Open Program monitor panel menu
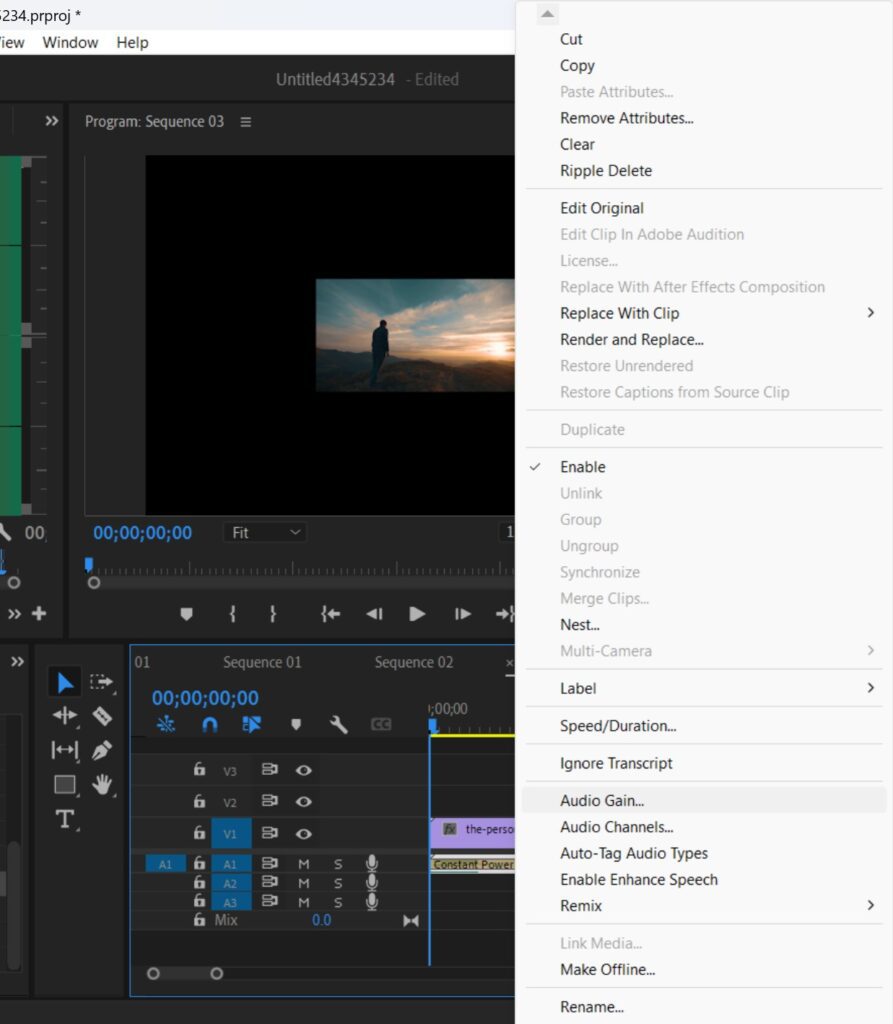The image size is (893, 1024). 246,122
